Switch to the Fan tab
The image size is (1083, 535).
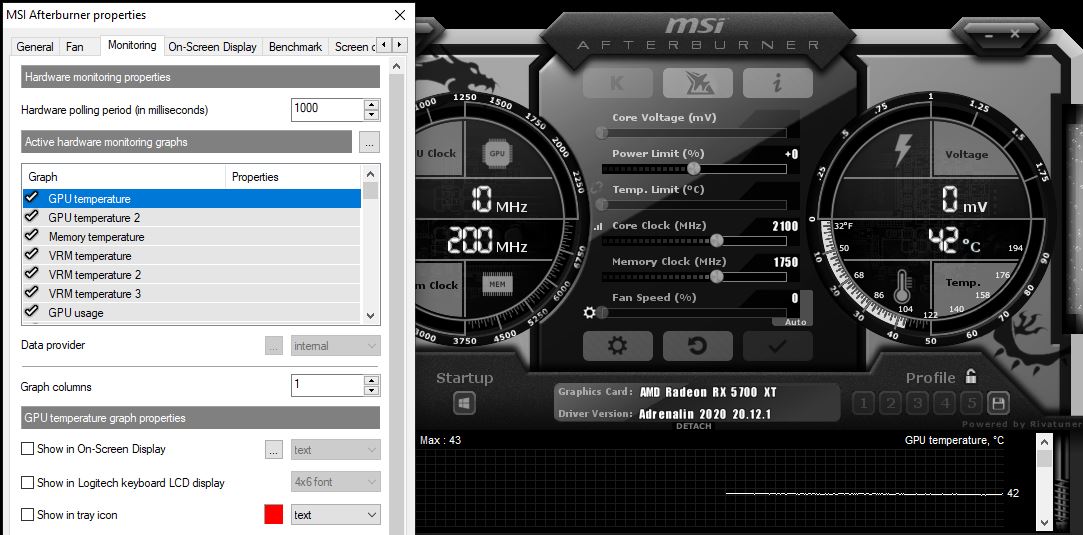75,46
